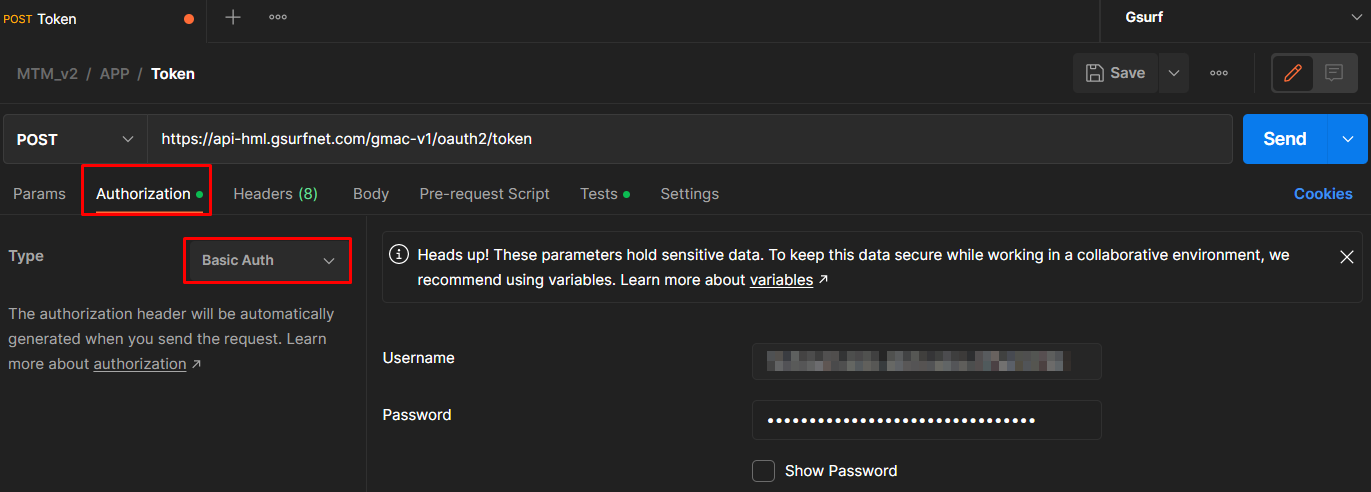
Task: Open the Gsurf environment selector
Action: pyautogui.click(x=1235, y=17)
